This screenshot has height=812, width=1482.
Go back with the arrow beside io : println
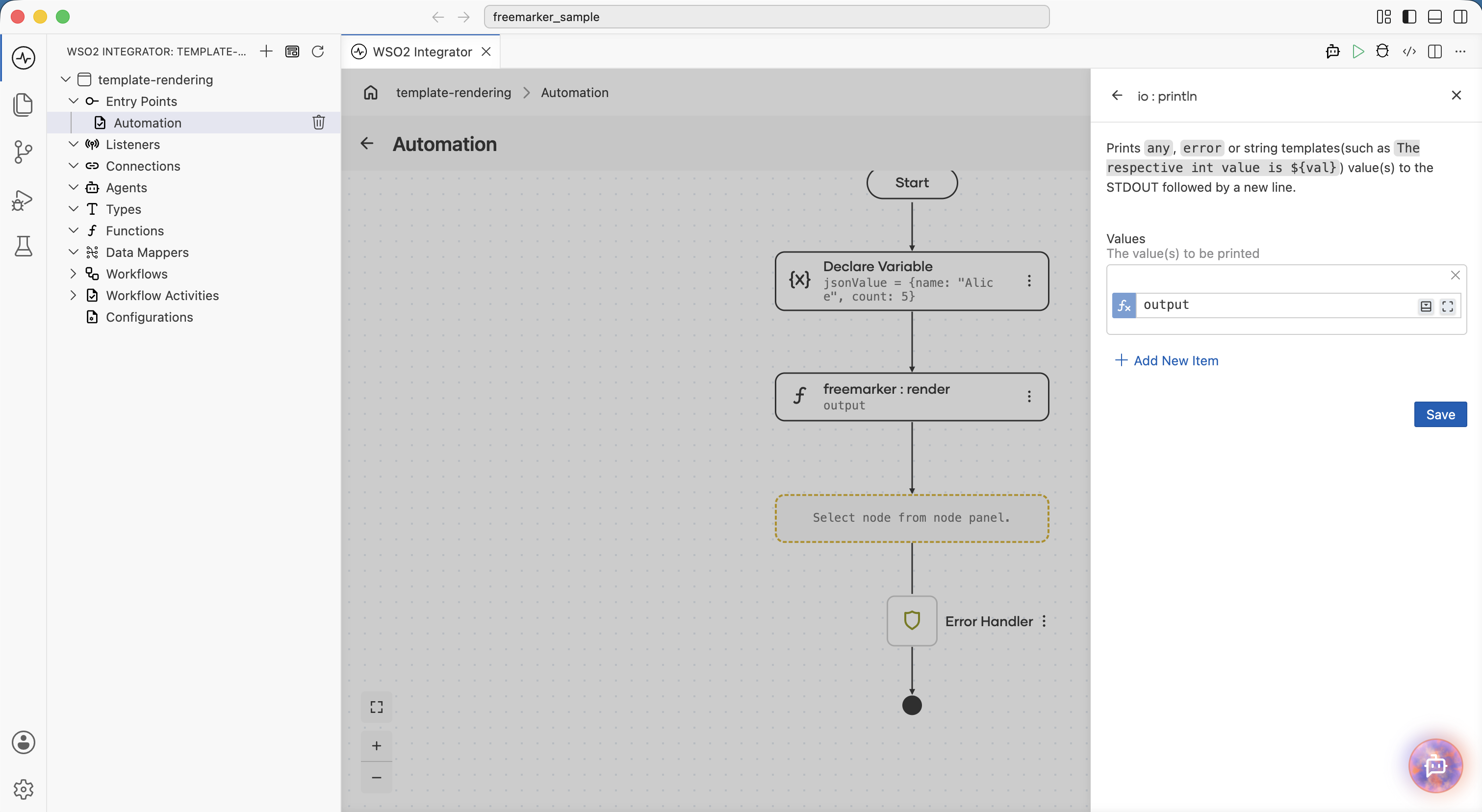1117,96
